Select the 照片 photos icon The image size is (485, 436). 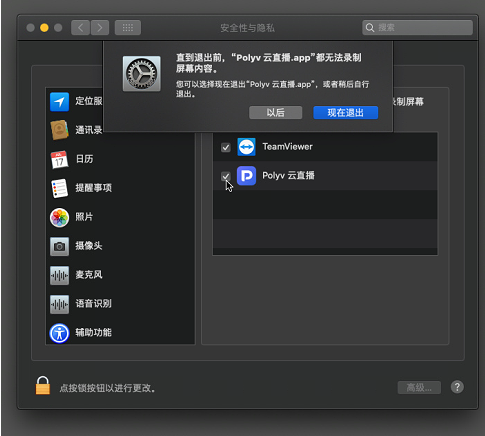[59, 218]
